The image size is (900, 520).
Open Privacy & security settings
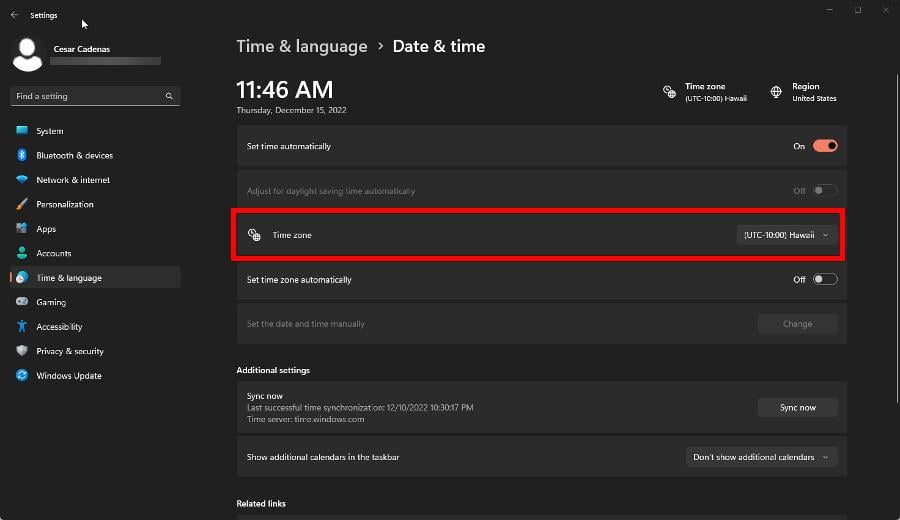tap(95, 351)
